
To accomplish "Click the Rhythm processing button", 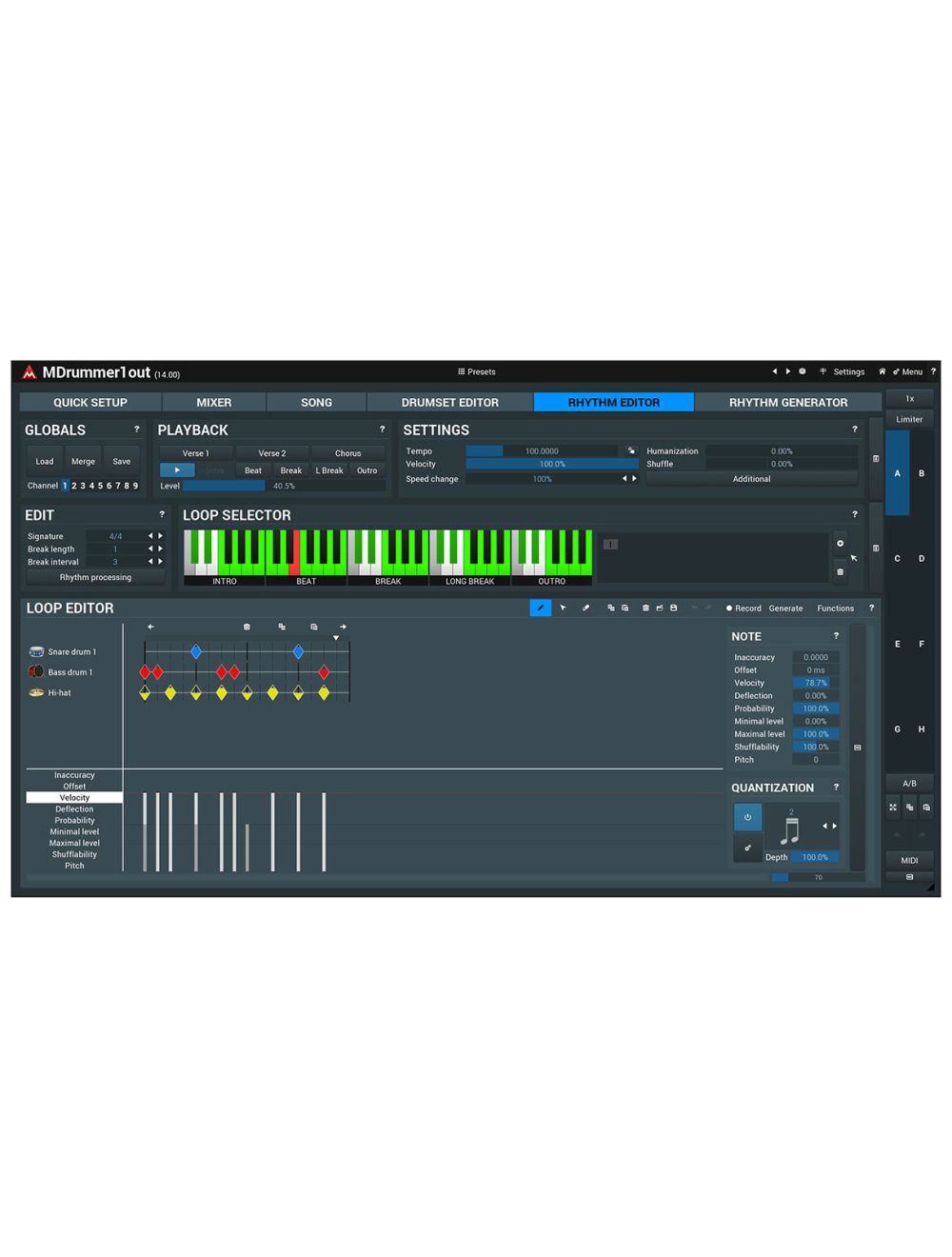I will [95, 577].
